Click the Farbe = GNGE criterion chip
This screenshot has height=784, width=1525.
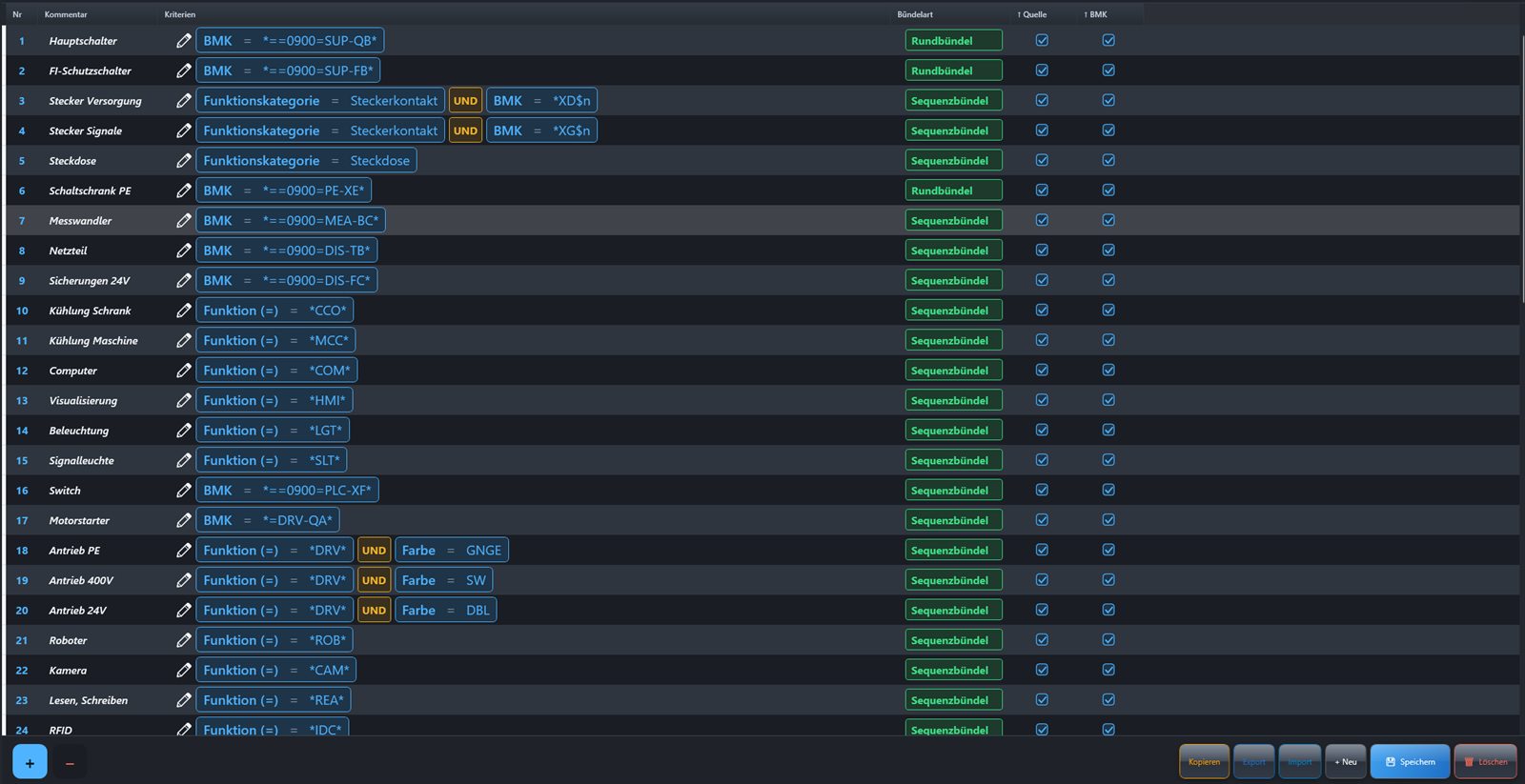point(451,551)
